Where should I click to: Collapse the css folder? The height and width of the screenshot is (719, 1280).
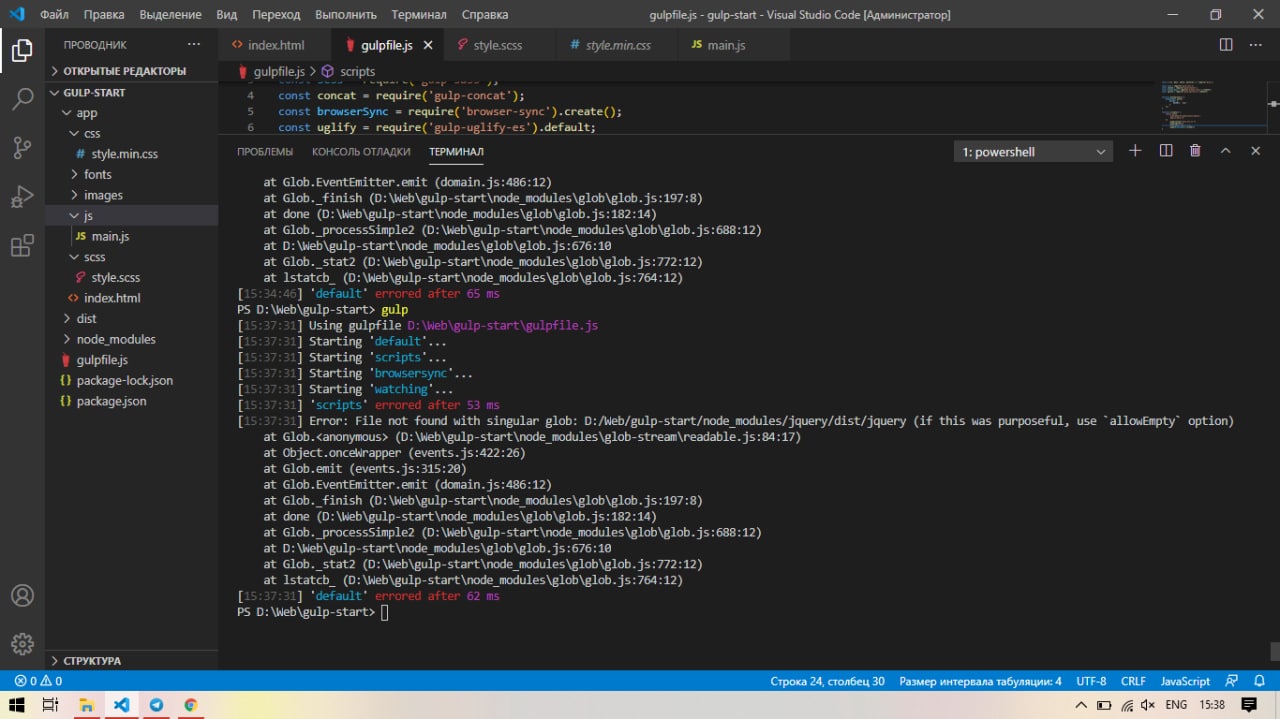coord(131,133)
